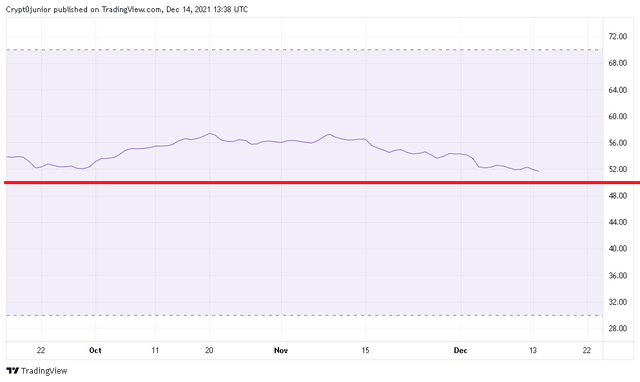Click the 48.00 price axis label
The width and height of the screenshot is (640, 382).
tap(618, 195)
